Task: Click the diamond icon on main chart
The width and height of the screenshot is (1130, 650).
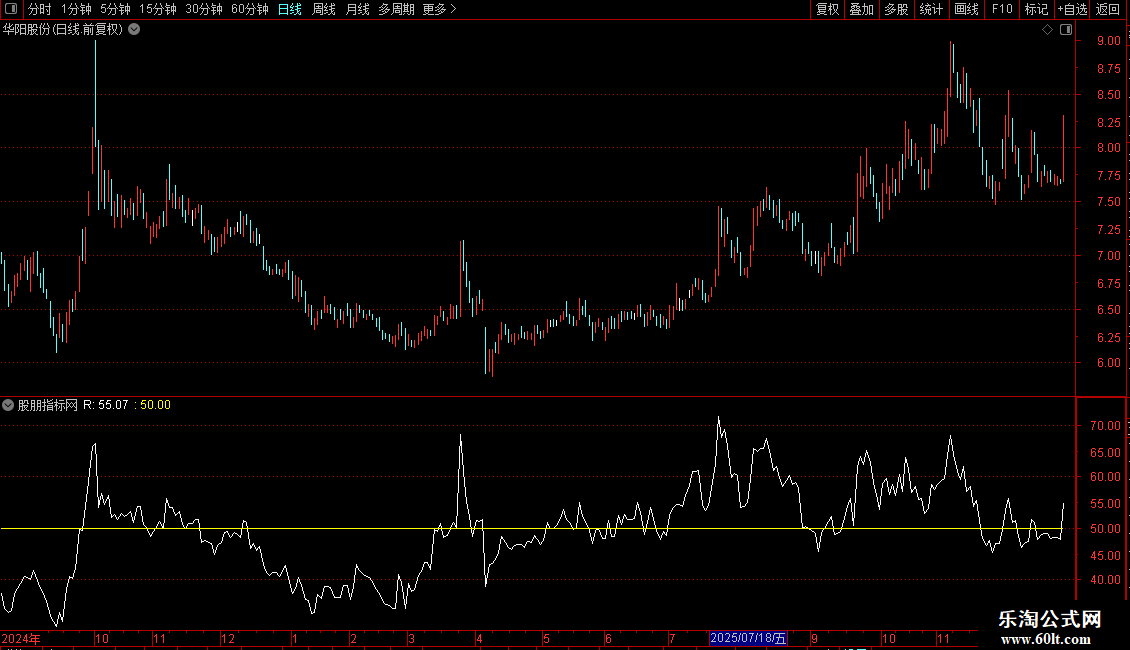Action: click(1047, 30)
